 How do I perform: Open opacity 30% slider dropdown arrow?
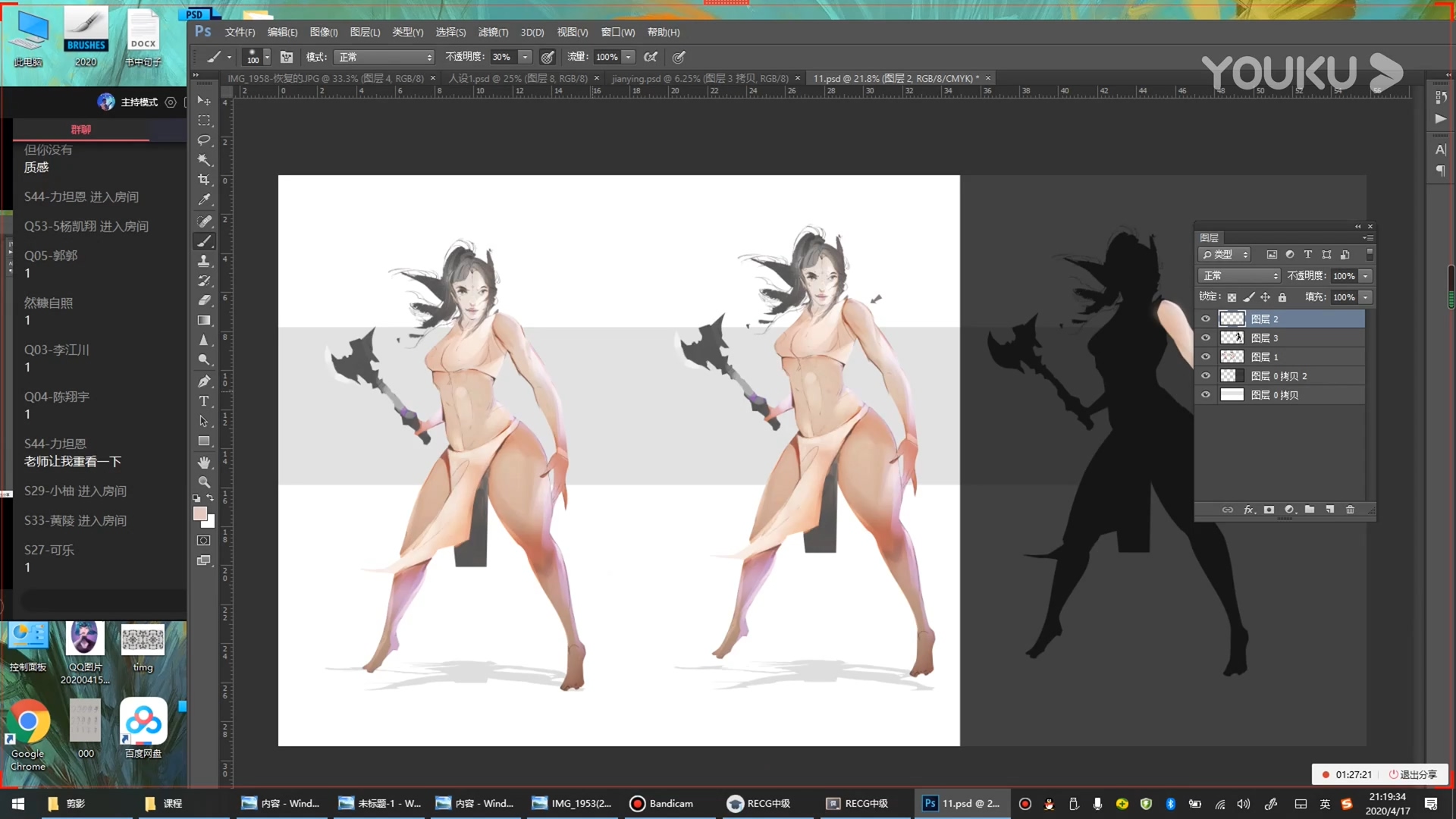click(525, 57)
